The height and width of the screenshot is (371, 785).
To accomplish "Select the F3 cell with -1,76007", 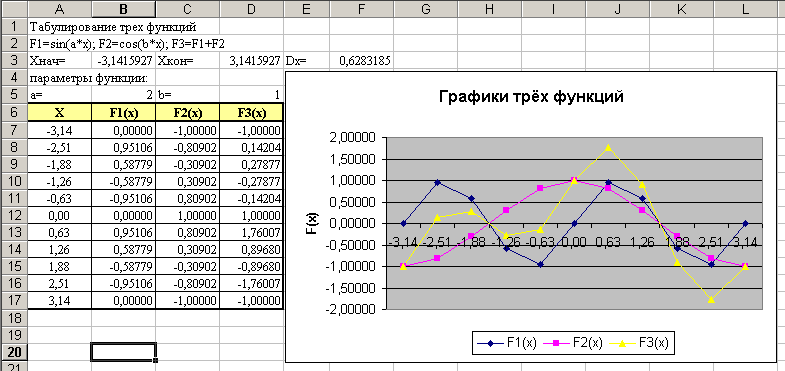I will click(x=252, y=284).
